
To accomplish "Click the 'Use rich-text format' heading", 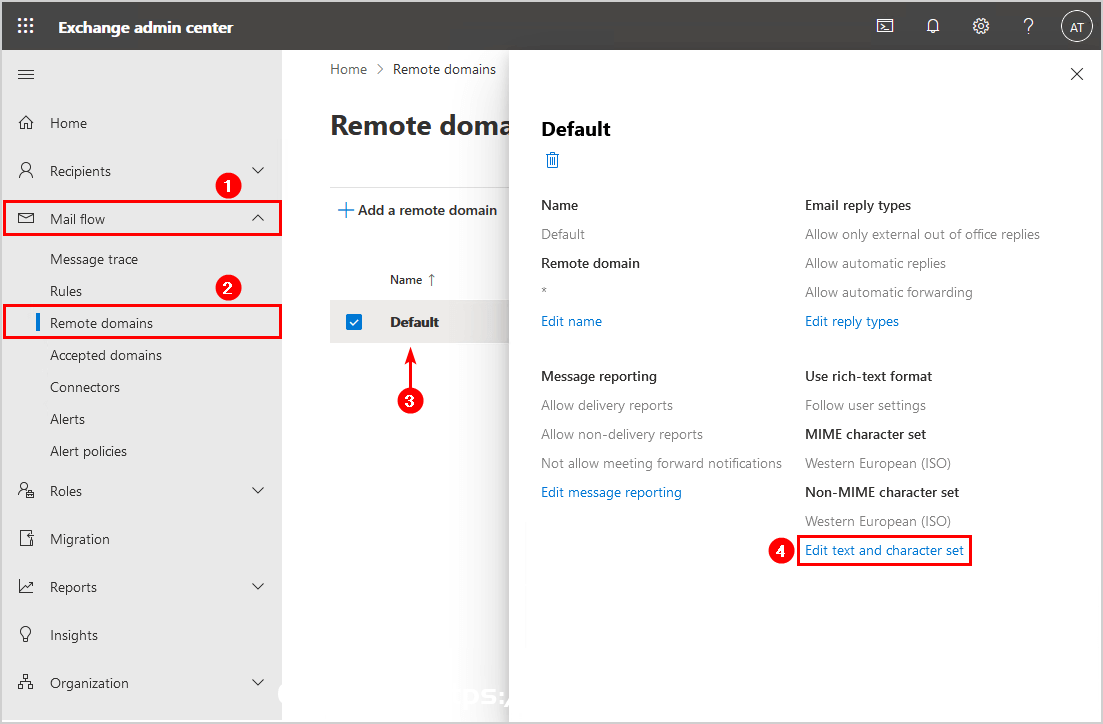I will (868, 376).
